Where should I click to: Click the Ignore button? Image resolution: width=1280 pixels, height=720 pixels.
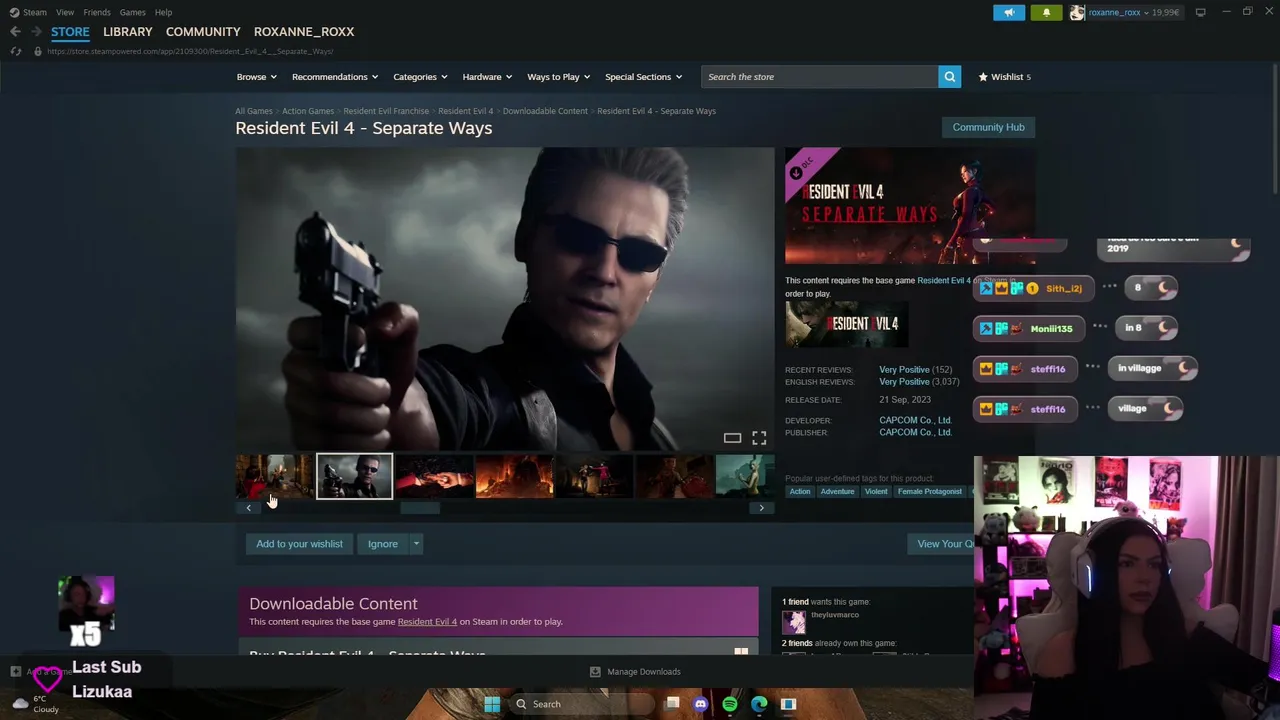coord(383,544)
